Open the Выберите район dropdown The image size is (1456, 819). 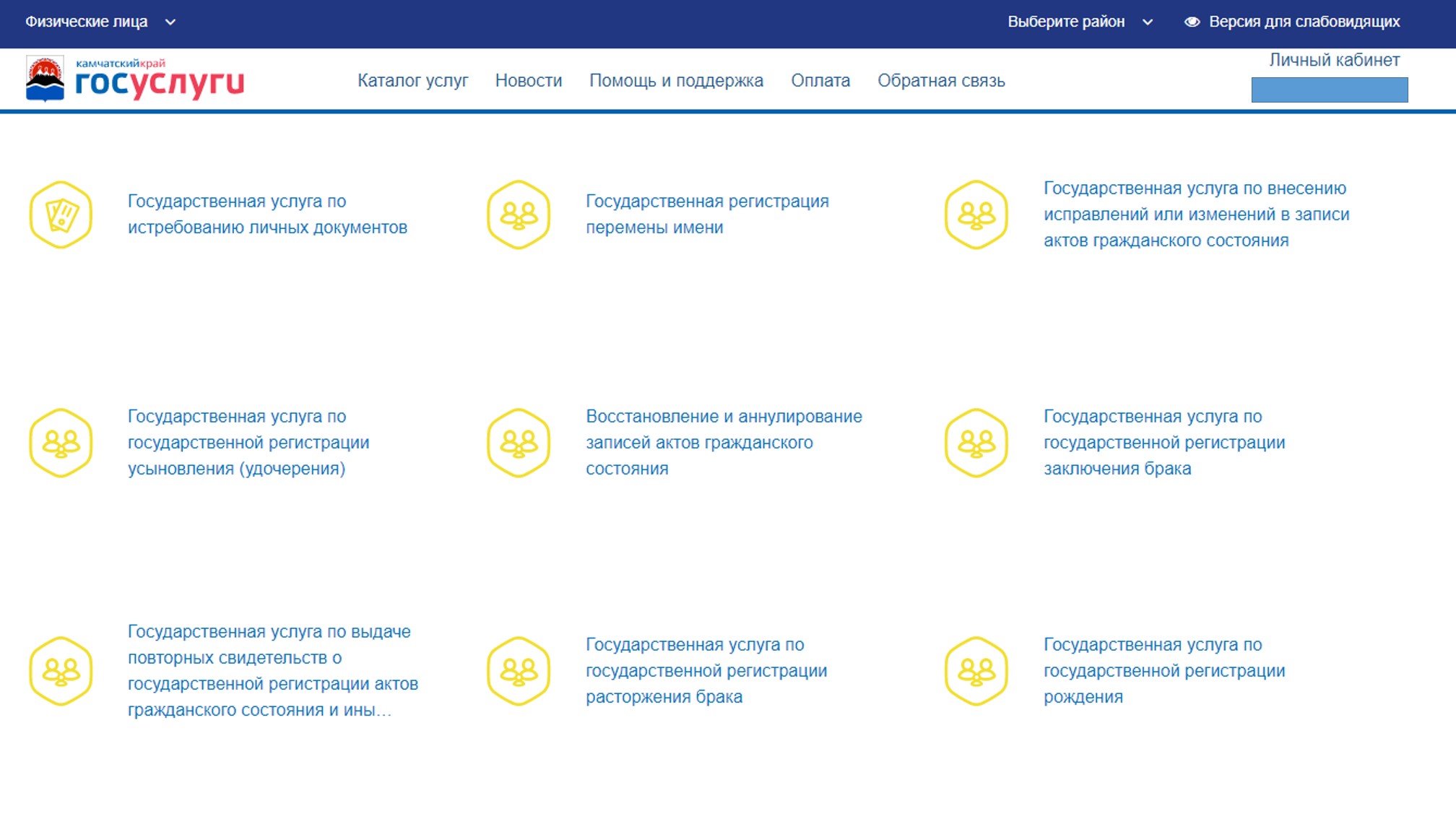coord(1080,22)
